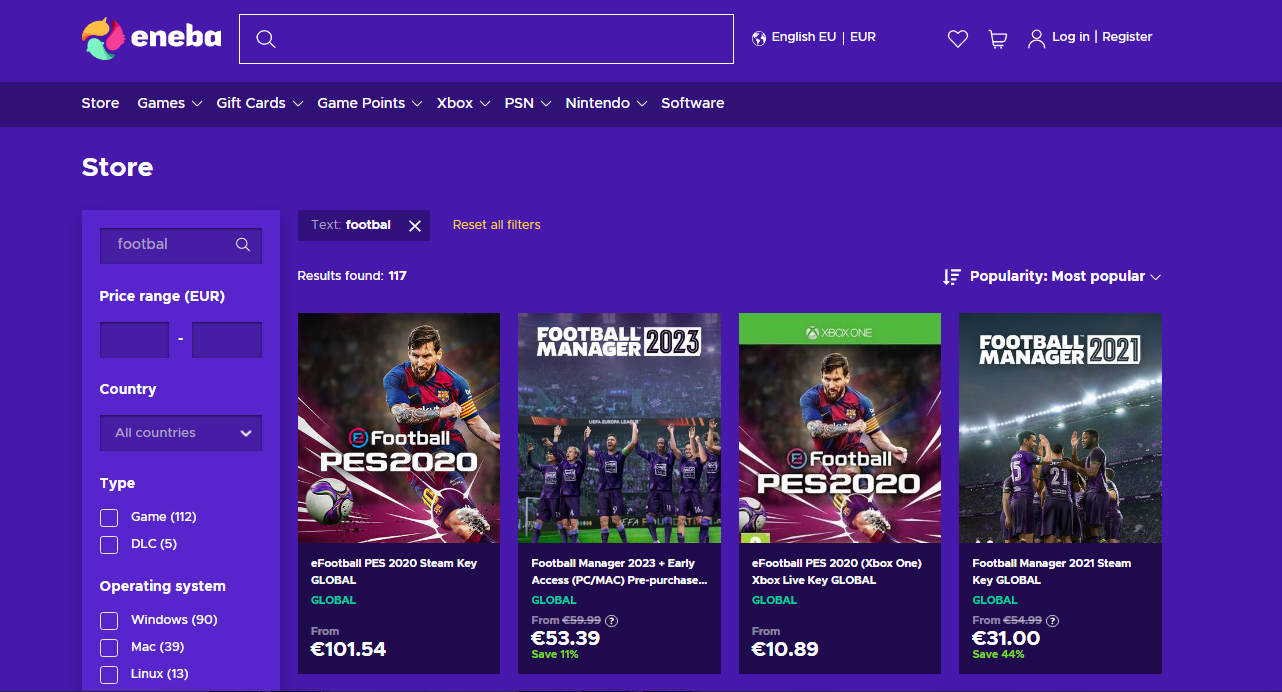The width and height of the screenshot is (1282, 692).
Task: Click the €10.89 price
Action: click(785, 649)
